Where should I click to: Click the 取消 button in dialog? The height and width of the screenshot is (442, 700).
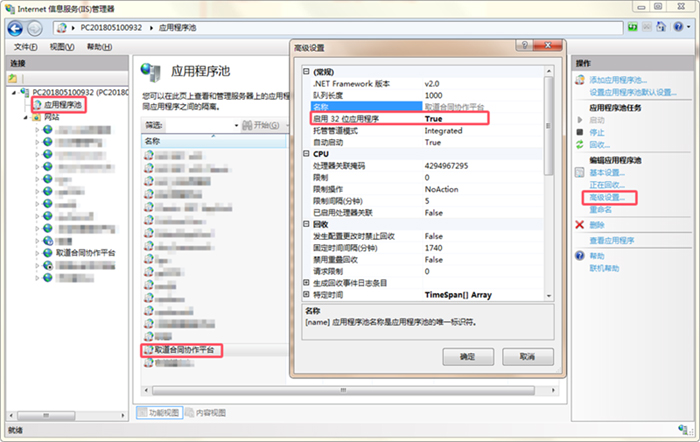[x=528, y=357]
